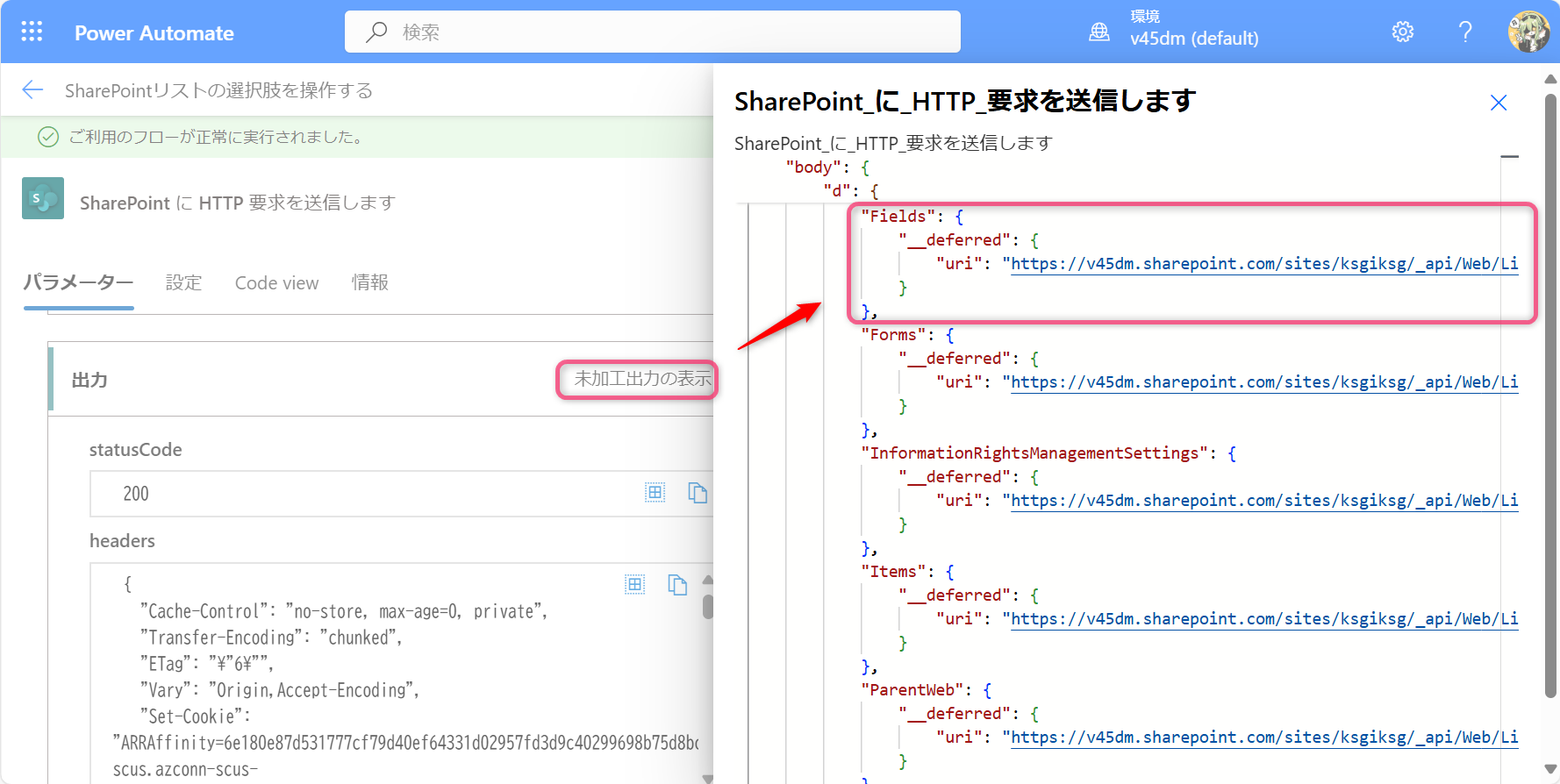Collapse the raw output panel with the dash
1560x784 pixels.
pos(1509,157)
